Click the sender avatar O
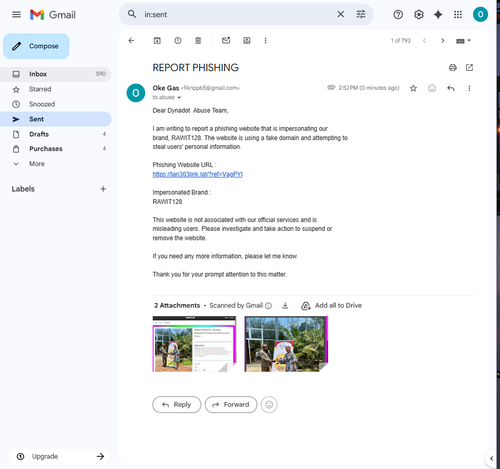Image resolution: width=500 pixels, height=469 pixels. [136, 93]
